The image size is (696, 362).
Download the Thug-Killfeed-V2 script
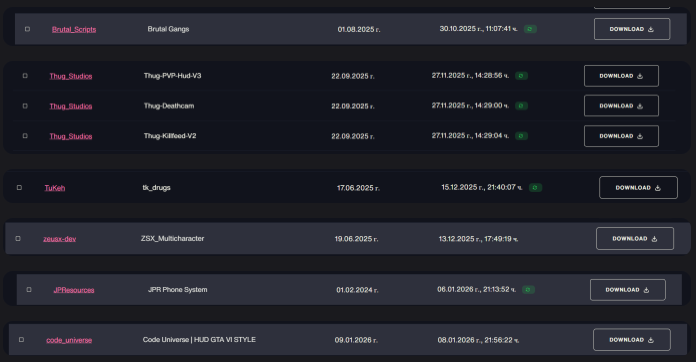621,136
